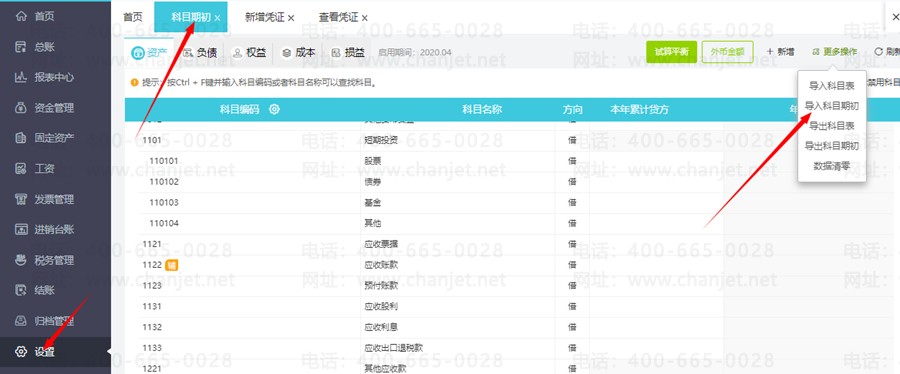Click account name 应收账款
This screenshot has width=900, height=374.
pos(381,265)
